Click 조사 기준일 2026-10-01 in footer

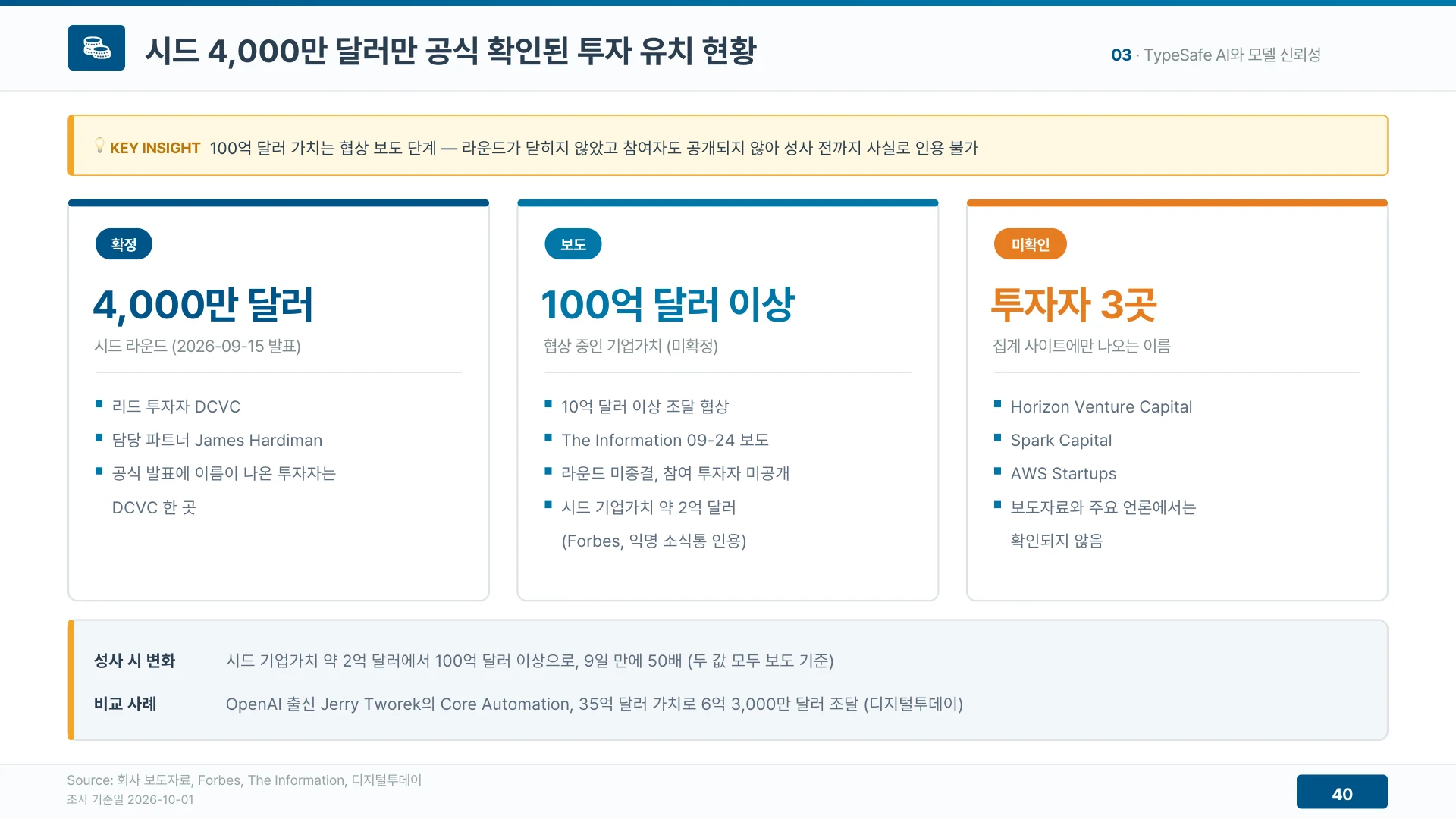[130, 799]
